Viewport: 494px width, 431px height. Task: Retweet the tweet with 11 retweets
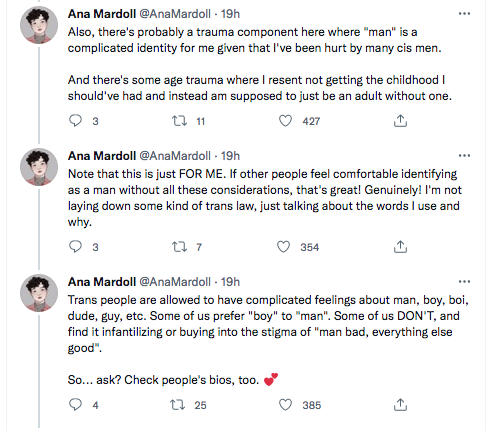click(179, 121)
